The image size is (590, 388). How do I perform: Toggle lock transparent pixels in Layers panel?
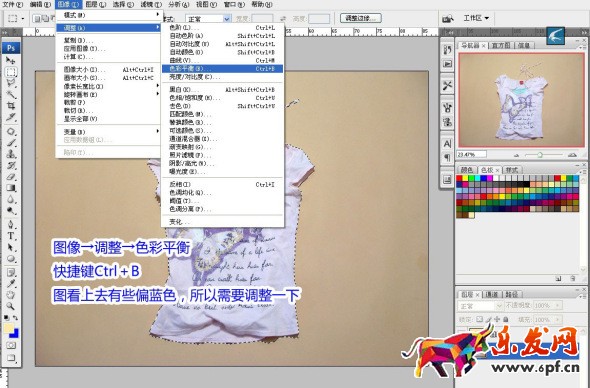point(479,319)
